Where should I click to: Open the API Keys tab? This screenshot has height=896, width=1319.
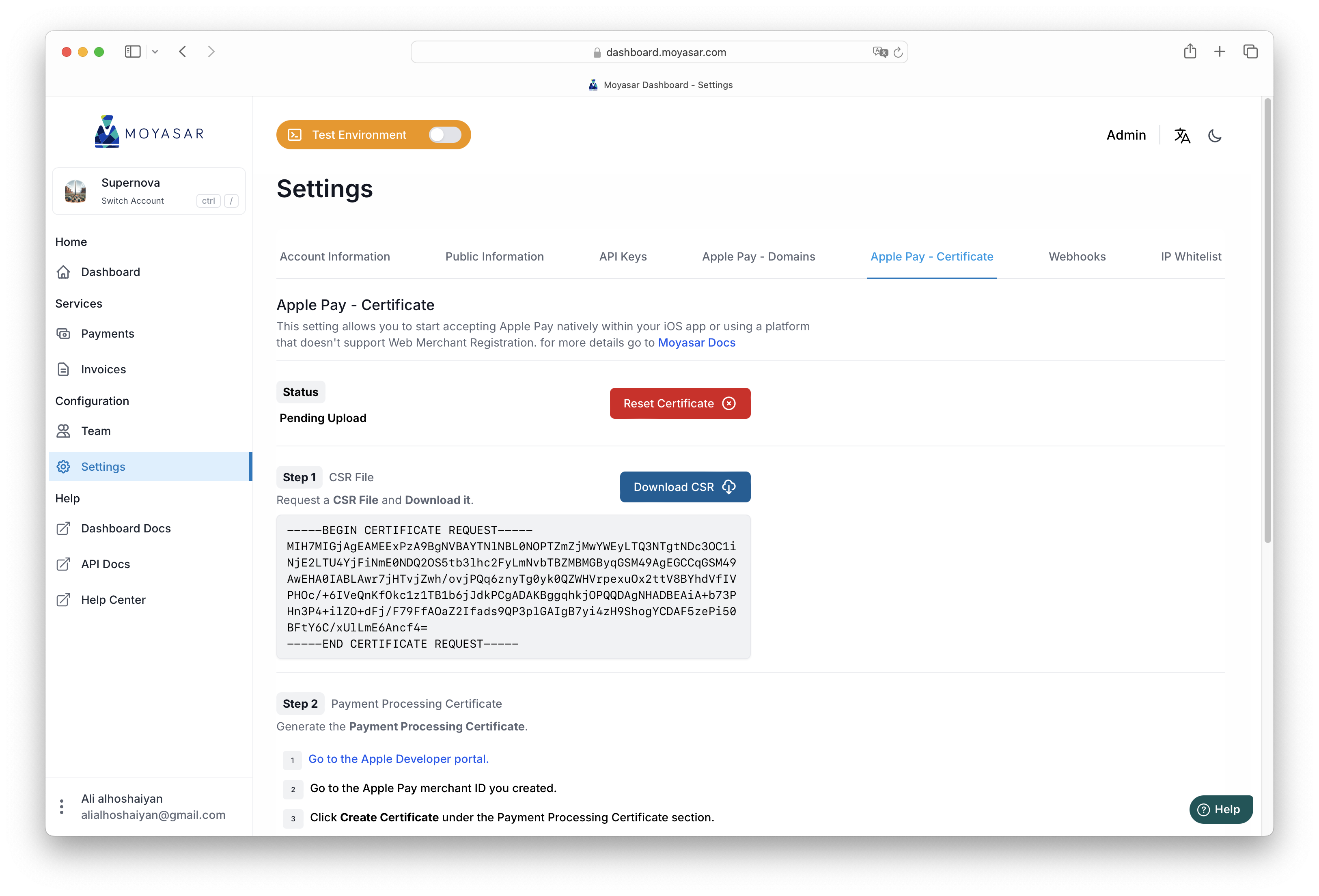click(623, 256)
